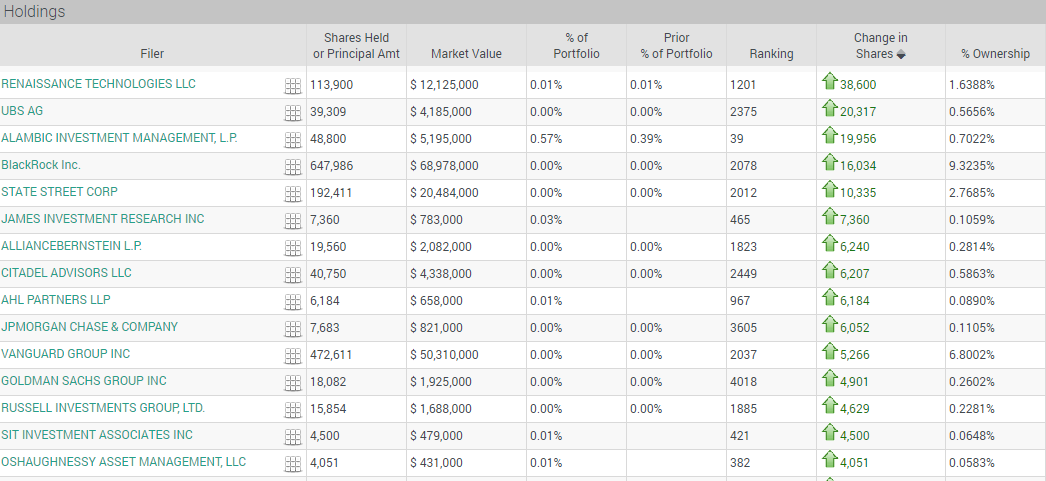Click green up arrow beside 4,051
The image size is (1046, 481).
(x=829, y=460)
